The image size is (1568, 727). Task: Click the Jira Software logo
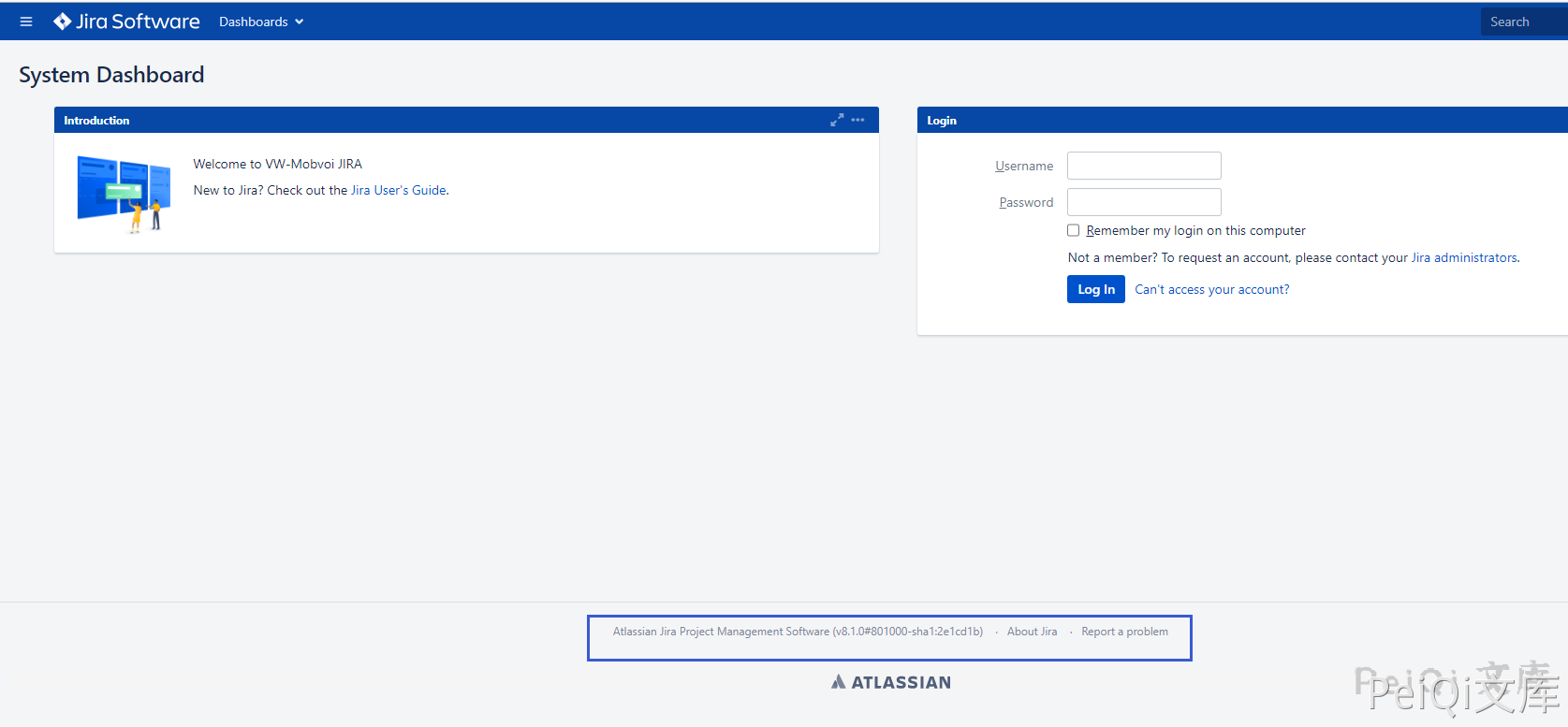[x=126, y=22]
